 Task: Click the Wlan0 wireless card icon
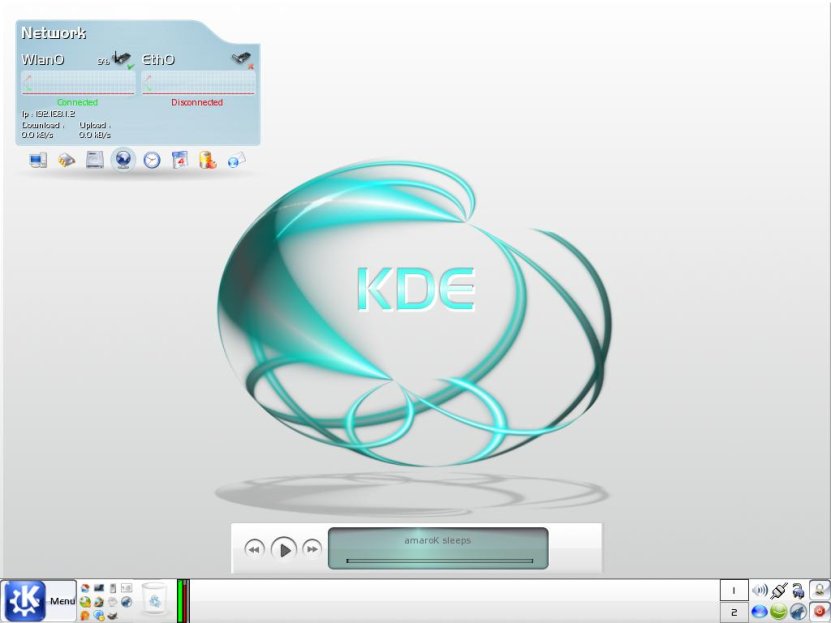[x=122, y=59]
